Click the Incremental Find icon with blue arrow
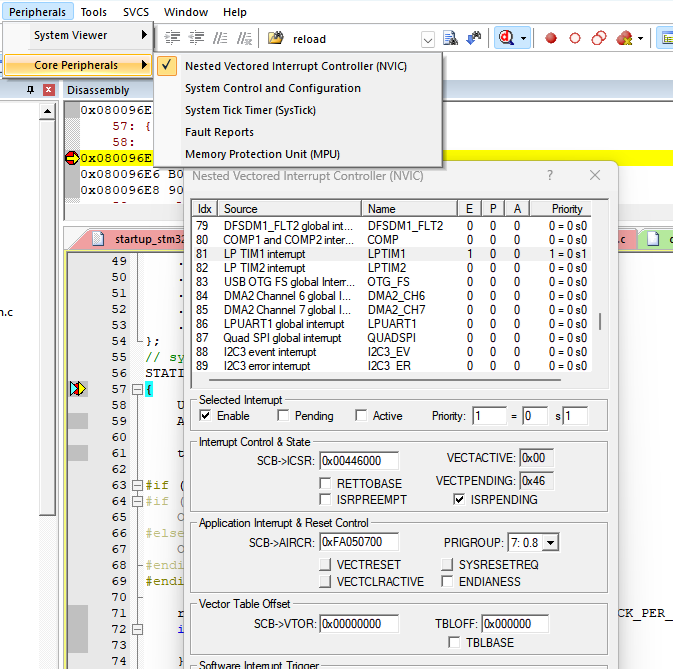The width and height of the screenshot is (673, 669). coord(474,38)
